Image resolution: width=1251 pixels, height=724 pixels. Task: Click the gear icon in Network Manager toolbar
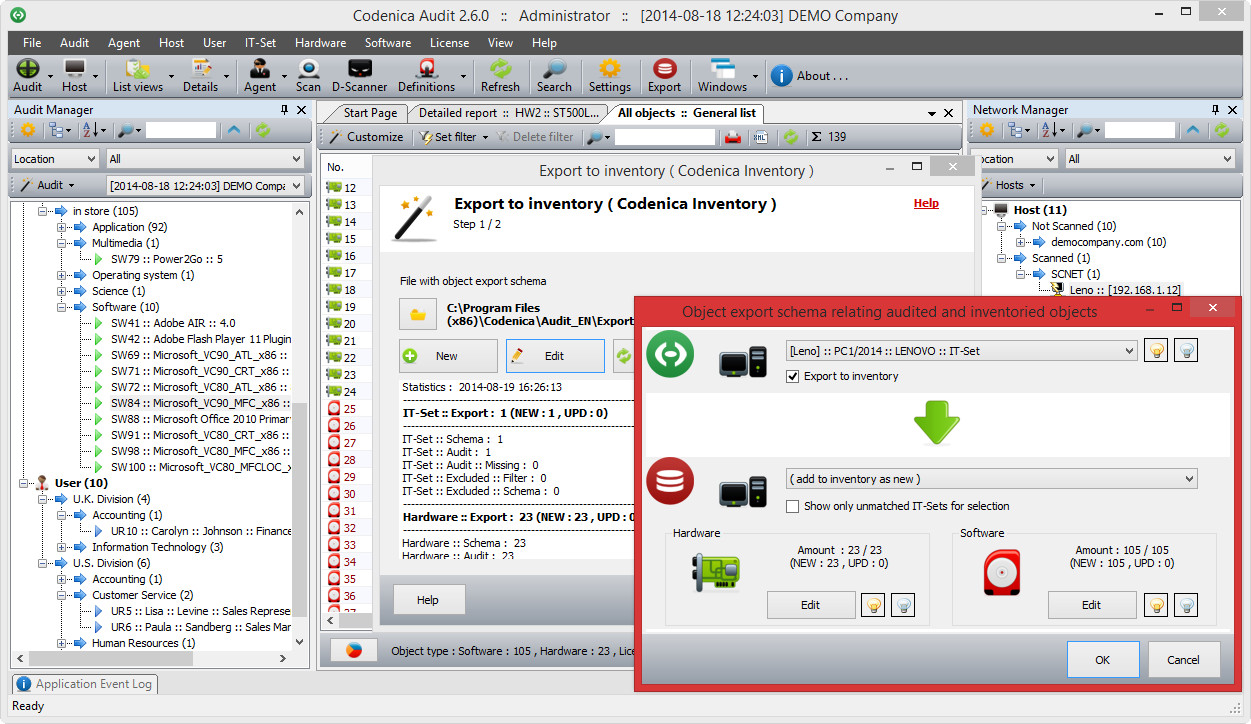[x=987, y=130]
